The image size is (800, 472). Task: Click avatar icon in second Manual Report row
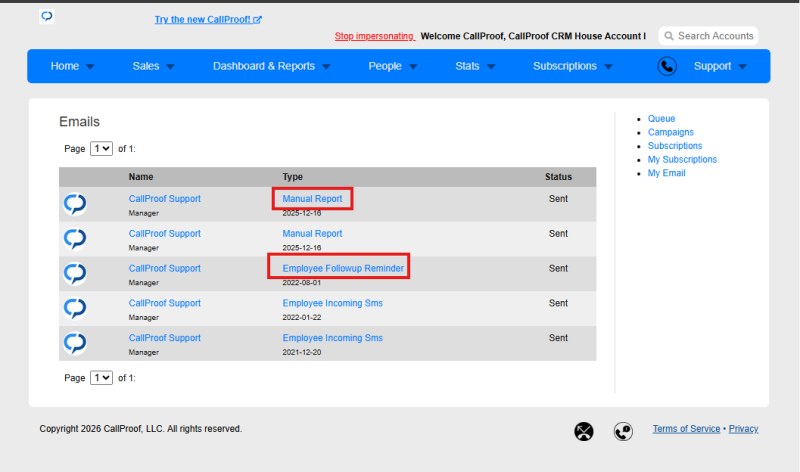coord(75,239)
